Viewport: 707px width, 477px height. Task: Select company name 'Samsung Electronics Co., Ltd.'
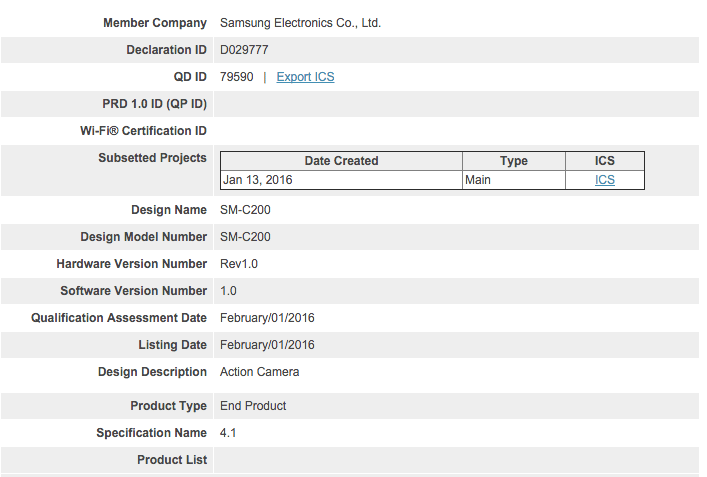300,23
